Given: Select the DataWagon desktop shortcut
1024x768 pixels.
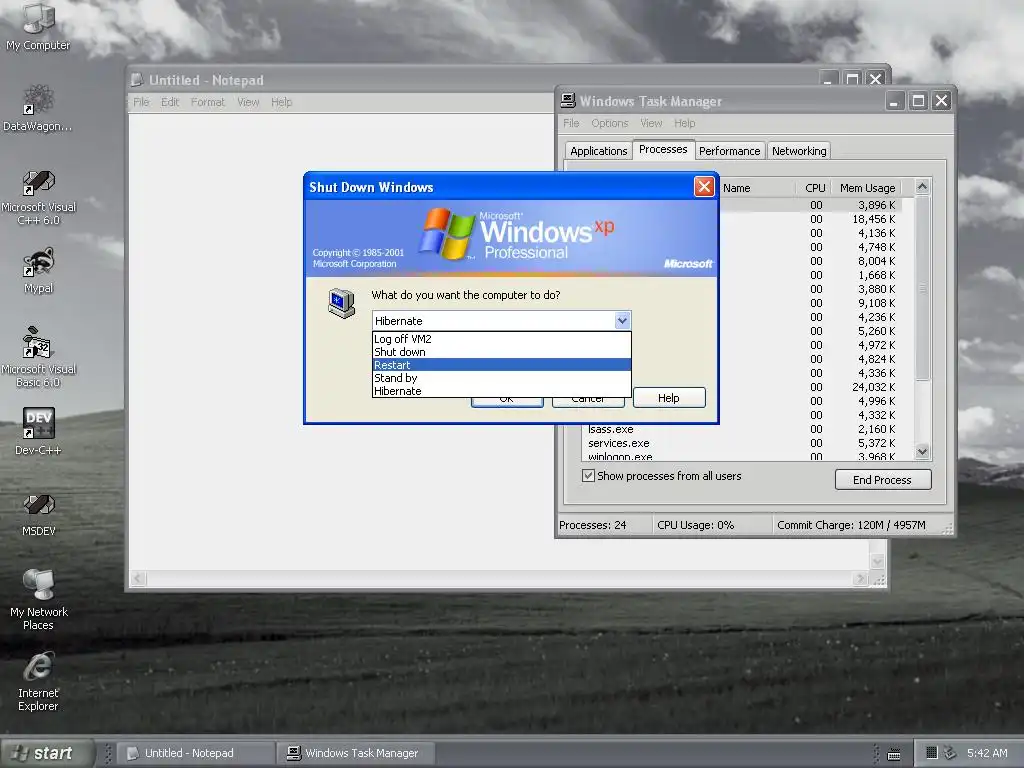Looking at the screenshot, I should (38, 108).
